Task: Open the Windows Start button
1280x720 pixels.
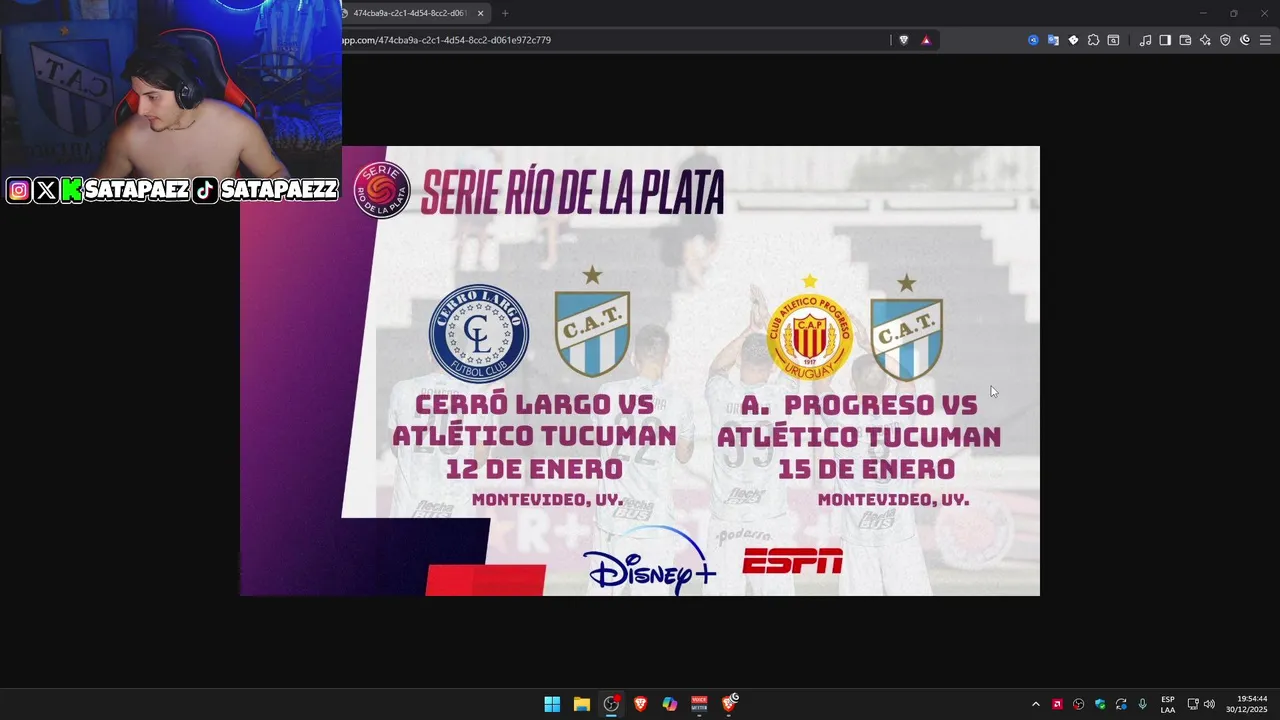Action: pos(552,704)
